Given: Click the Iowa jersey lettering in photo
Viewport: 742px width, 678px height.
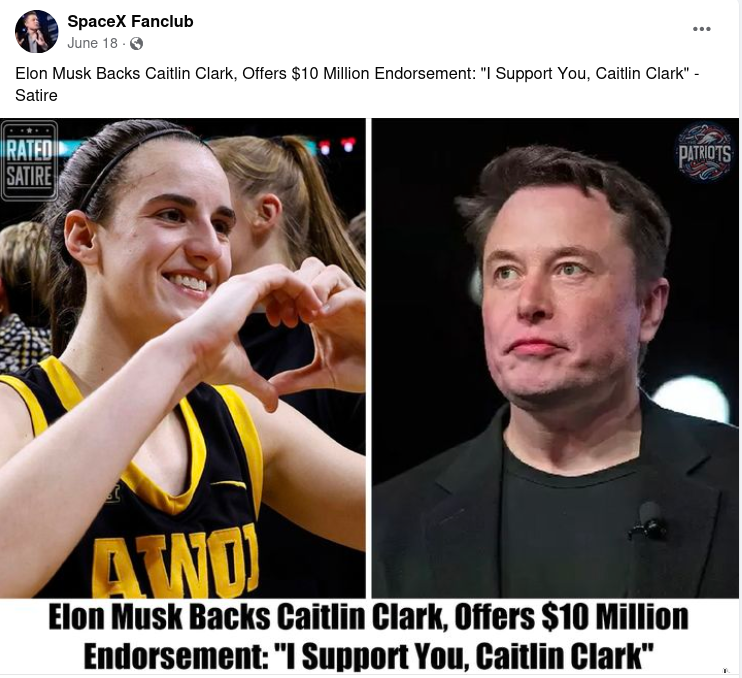Looking at the screenshot, I should pyautogui.click(x=176, y=560).
